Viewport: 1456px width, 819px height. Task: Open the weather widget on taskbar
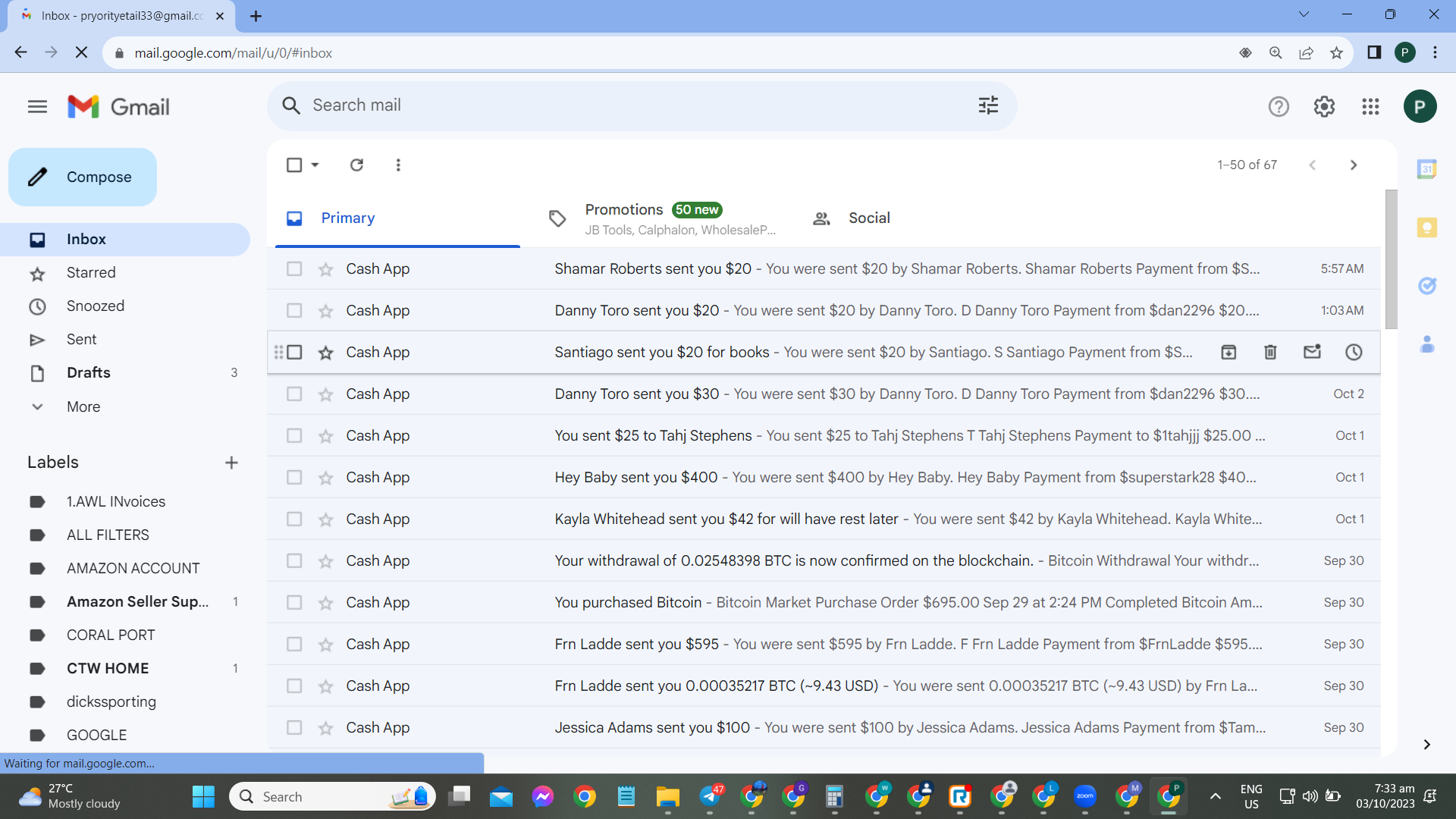70,796
